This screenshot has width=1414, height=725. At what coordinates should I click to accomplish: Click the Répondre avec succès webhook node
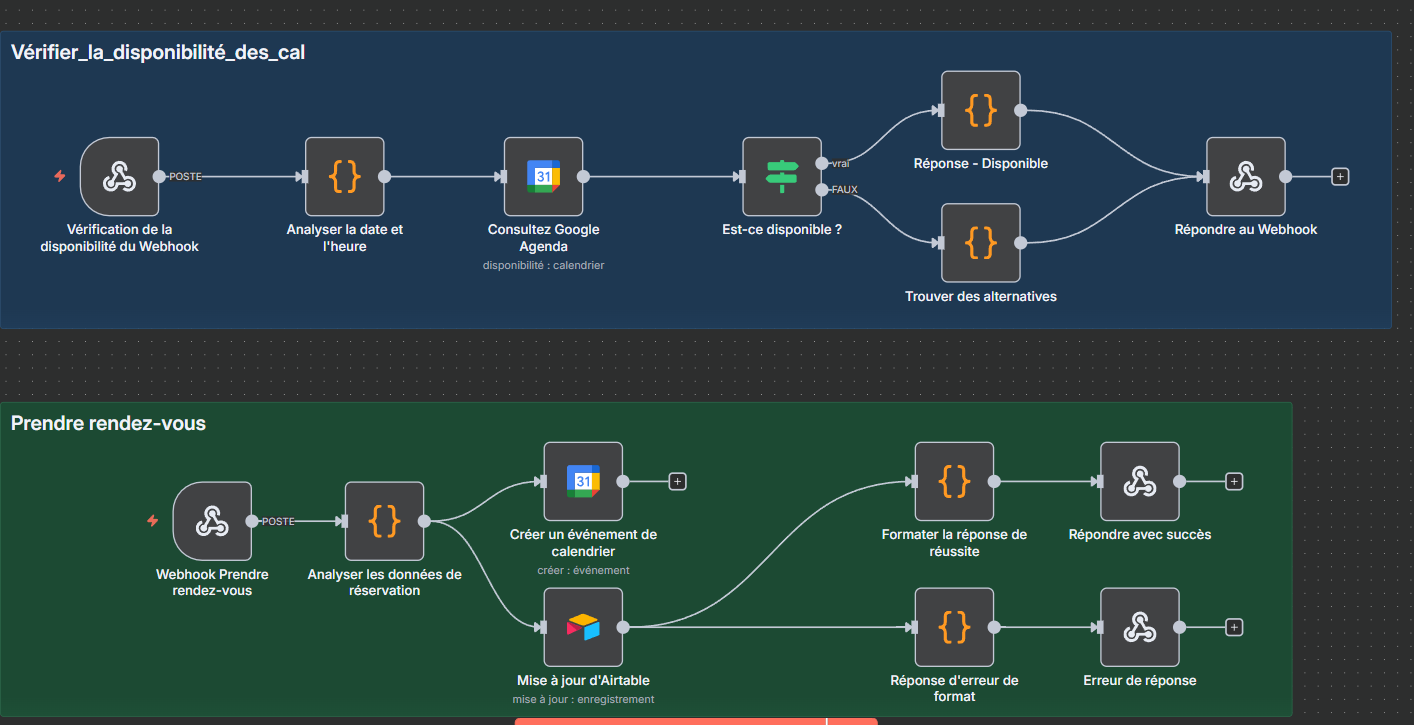pyautogui.click(x=1139, y=481)
